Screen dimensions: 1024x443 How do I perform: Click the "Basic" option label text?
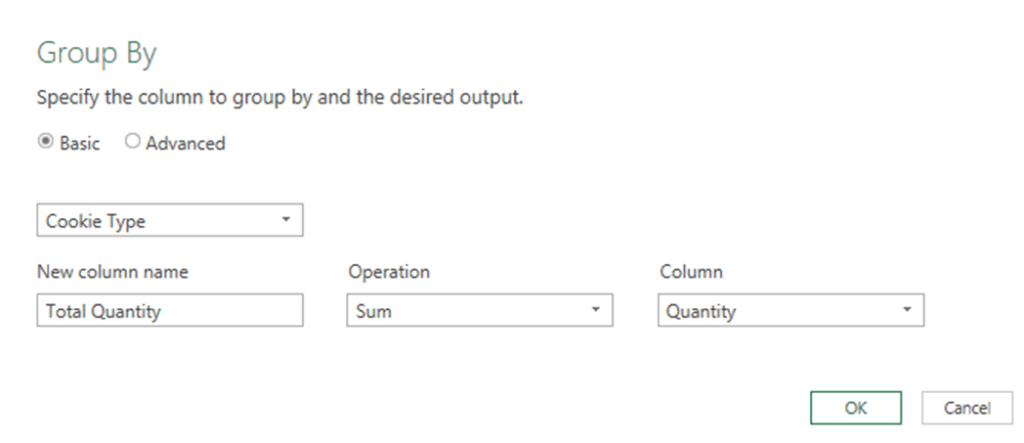click(x=79, y=143)
